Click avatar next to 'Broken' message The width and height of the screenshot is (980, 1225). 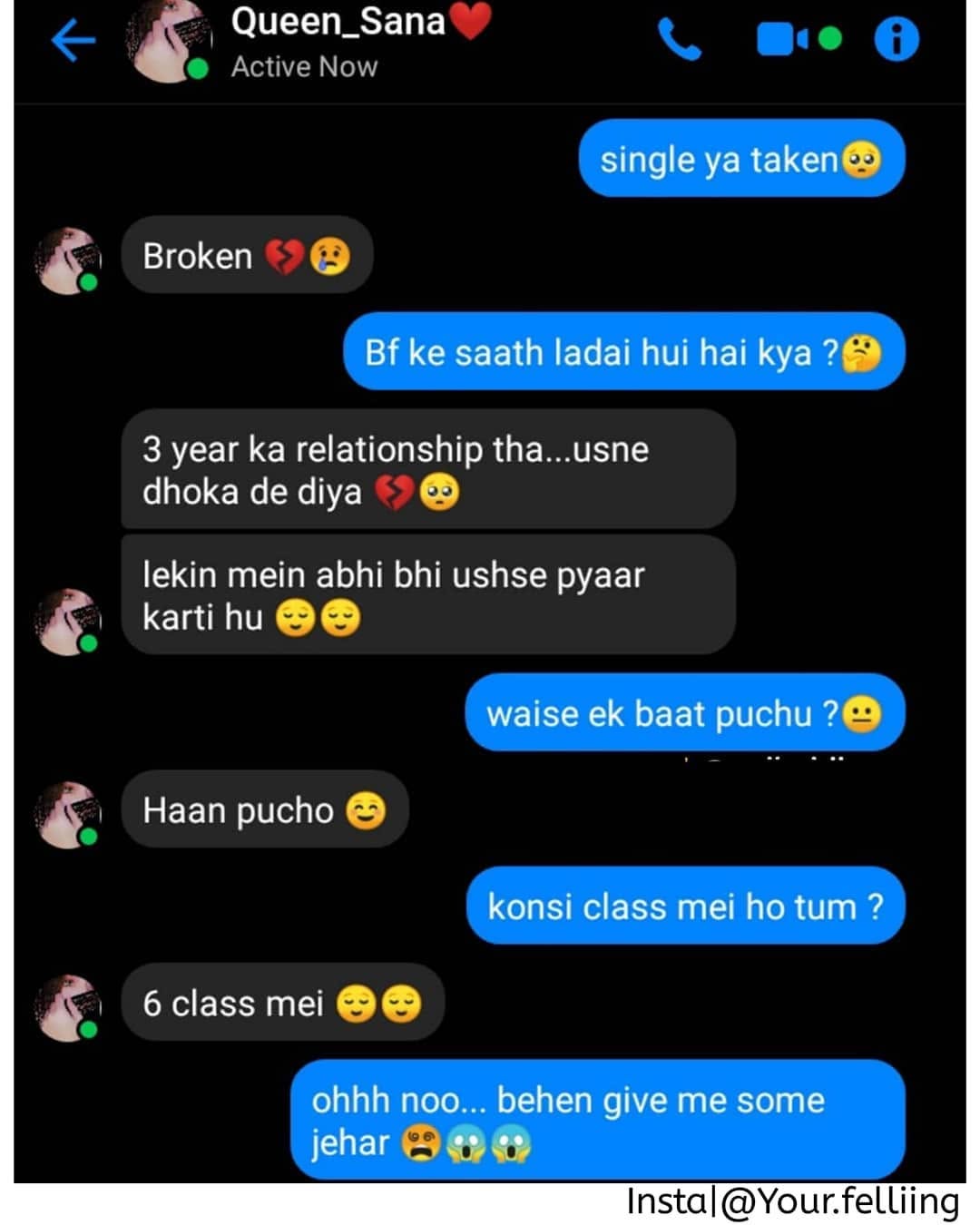click(67, 260)
